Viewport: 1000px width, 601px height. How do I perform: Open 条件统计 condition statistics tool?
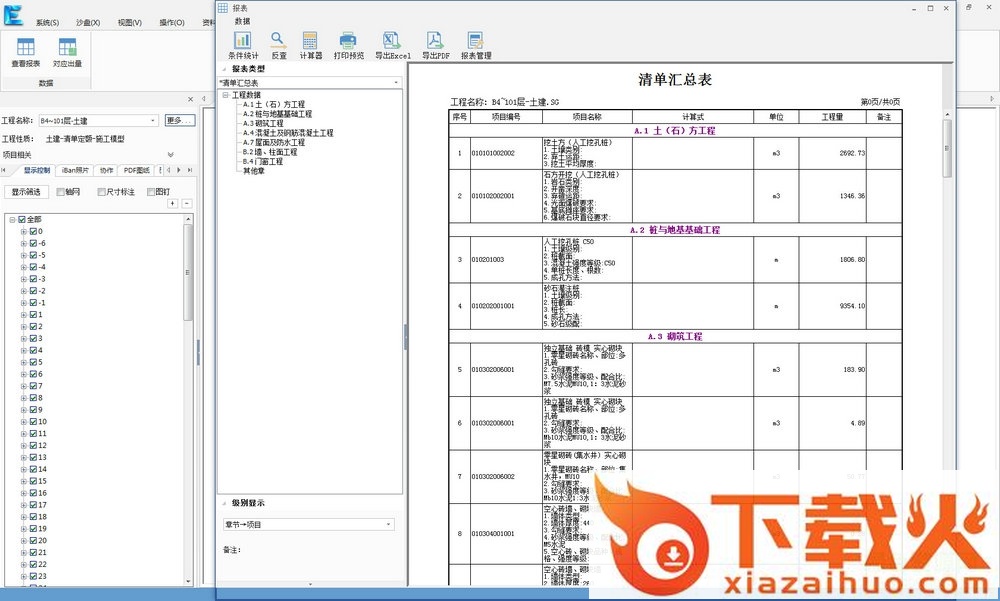coord(242,44)
